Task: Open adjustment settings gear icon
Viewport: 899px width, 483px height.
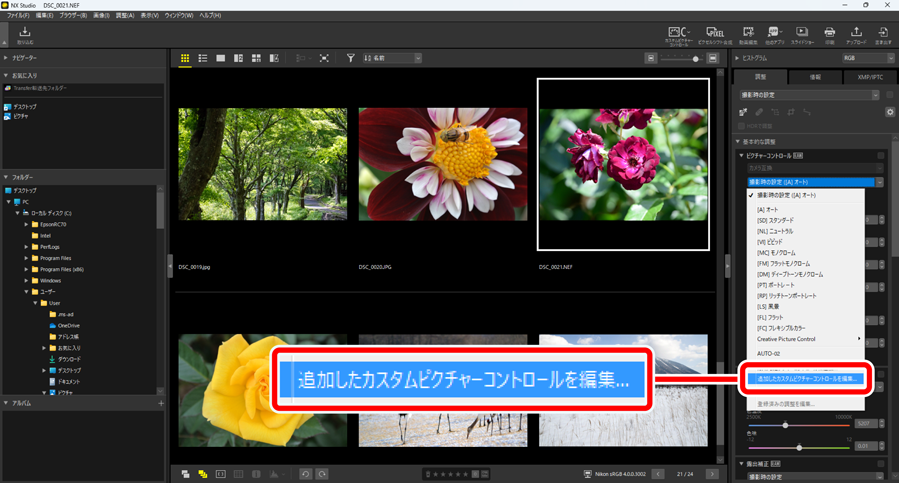Action: (x=889, y=112)
